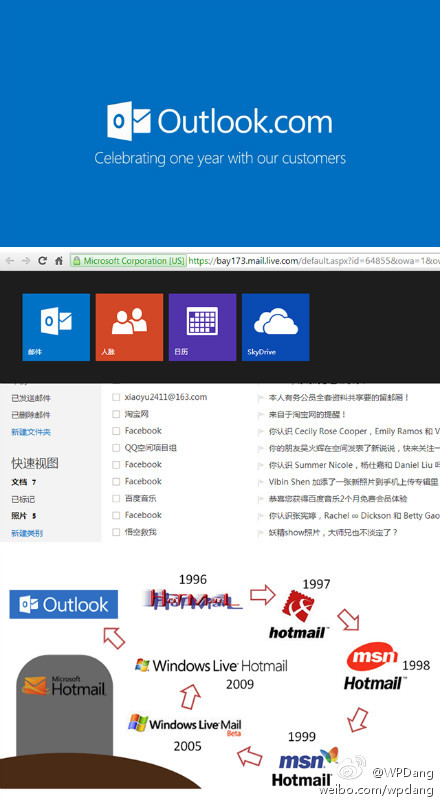The height and width of the screenshot is (803, 440).
Task: Open subject 妖精show照片，大师兄也不淡定了？
Action: point(333,533)
